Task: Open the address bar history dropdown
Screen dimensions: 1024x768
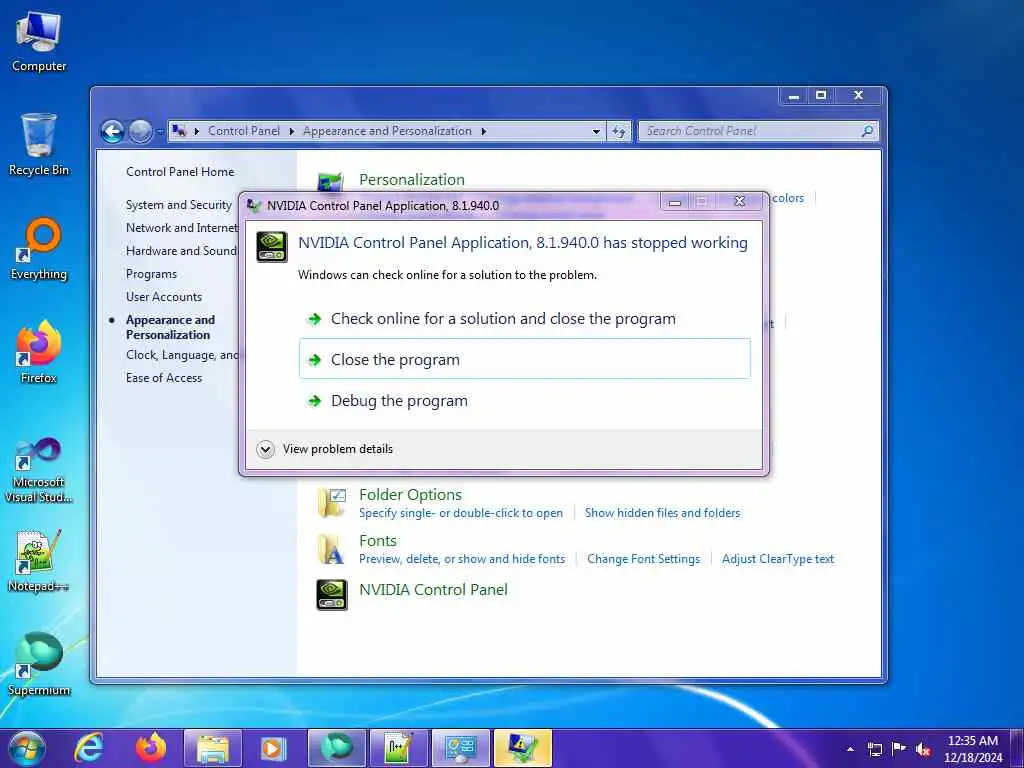Action: [x=596, y=131]
